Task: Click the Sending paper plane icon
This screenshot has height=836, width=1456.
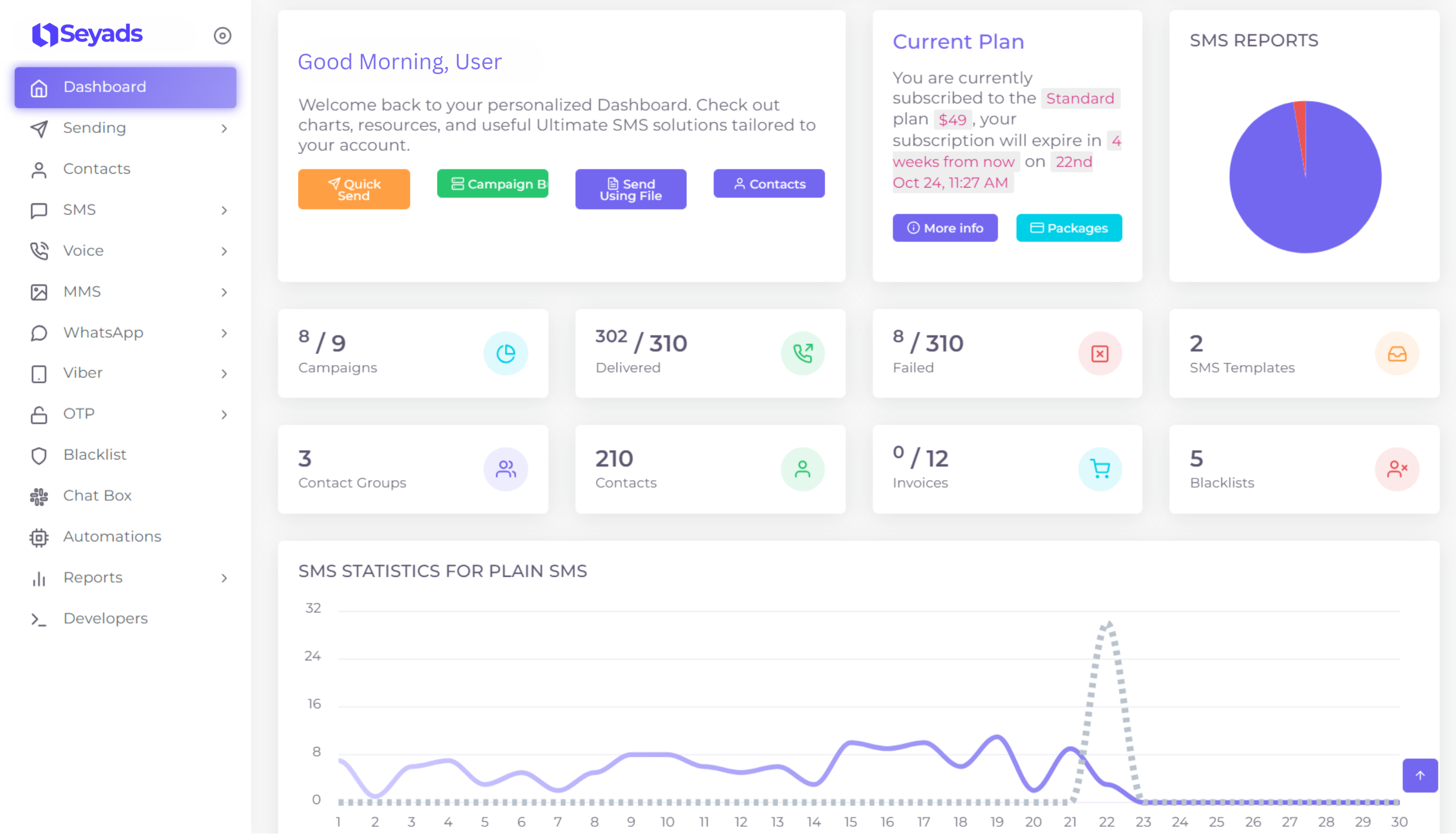Action: [39, 129]
